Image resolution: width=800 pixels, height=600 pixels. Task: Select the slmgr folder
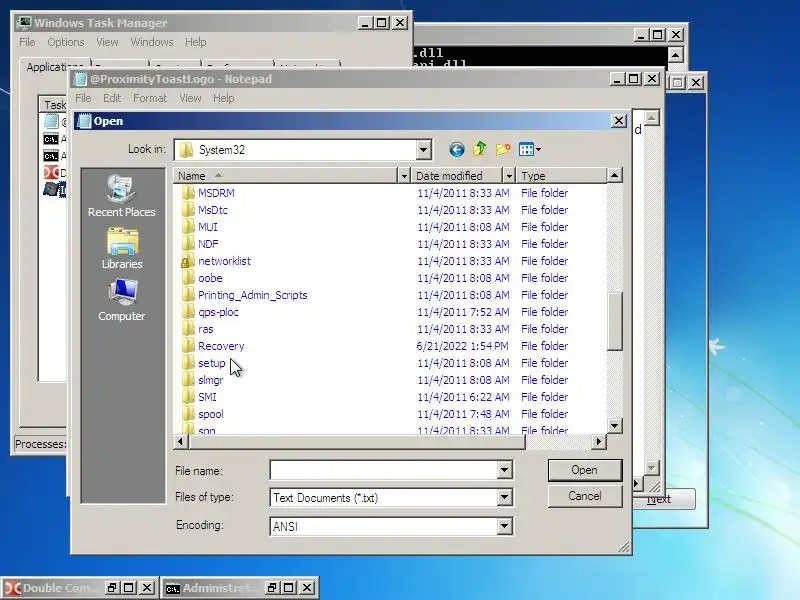point(211,380)
